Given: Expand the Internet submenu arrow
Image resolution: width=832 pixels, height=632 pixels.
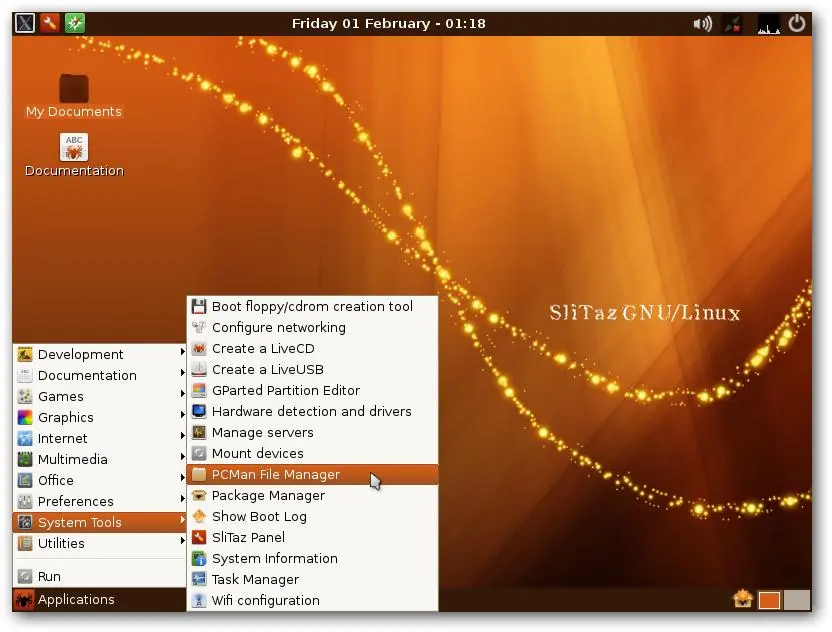Looking at the screenshot, I should [x=182, y=435].
